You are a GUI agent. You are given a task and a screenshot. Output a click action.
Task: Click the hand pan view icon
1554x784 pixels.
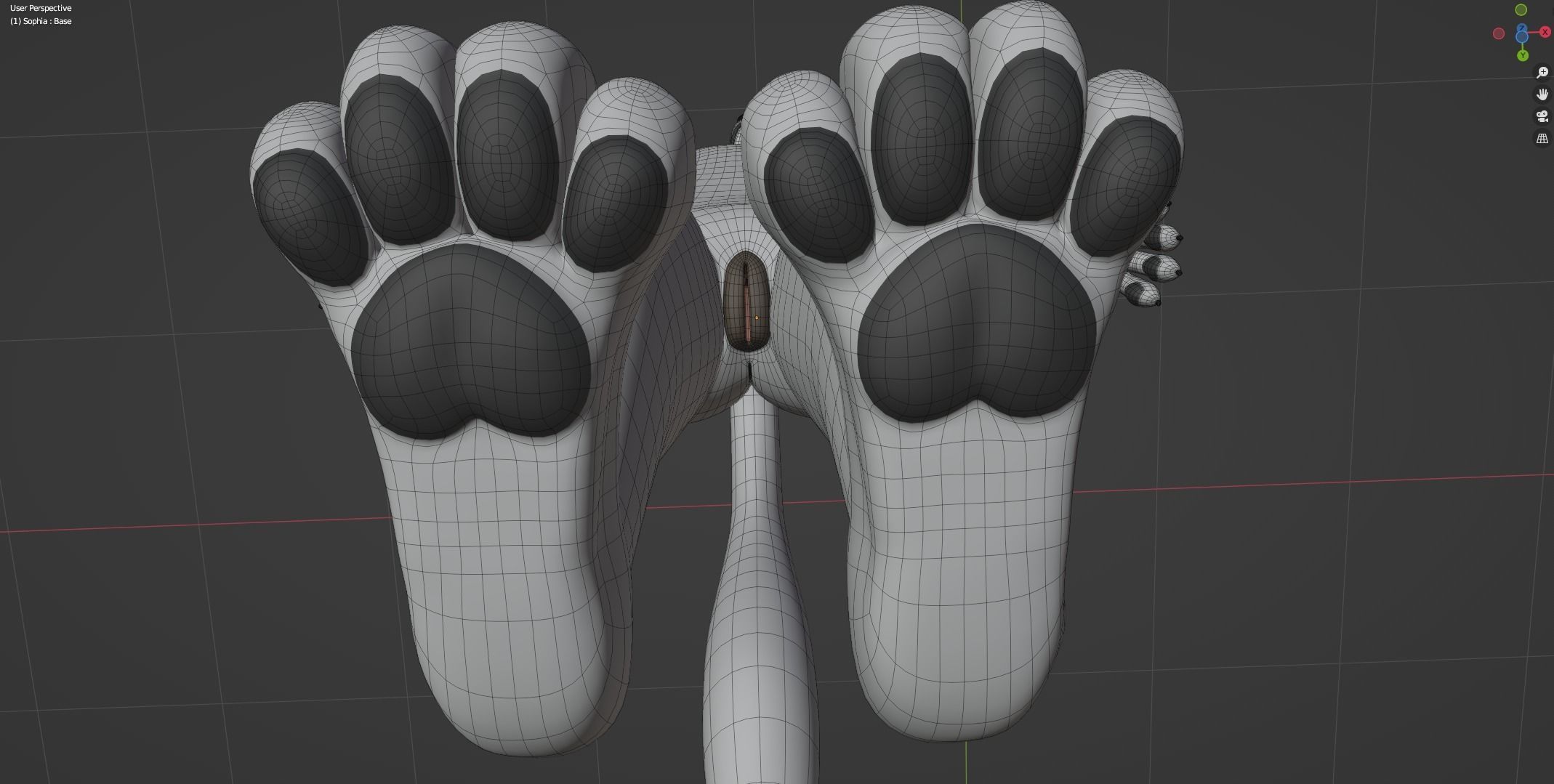coord(1542,94)
